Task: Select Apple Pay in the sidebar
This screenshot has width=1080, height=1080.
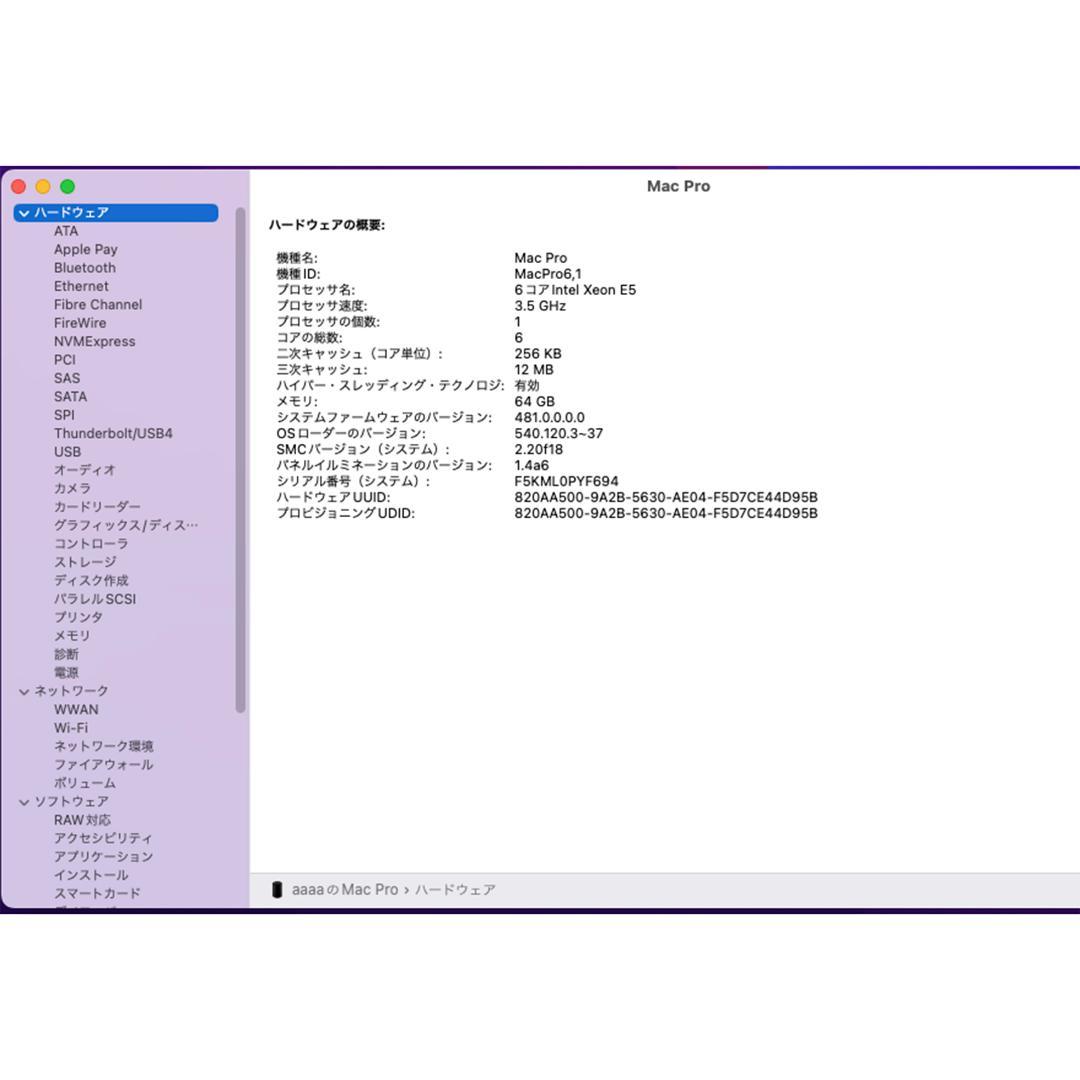Action: point(85,249)
